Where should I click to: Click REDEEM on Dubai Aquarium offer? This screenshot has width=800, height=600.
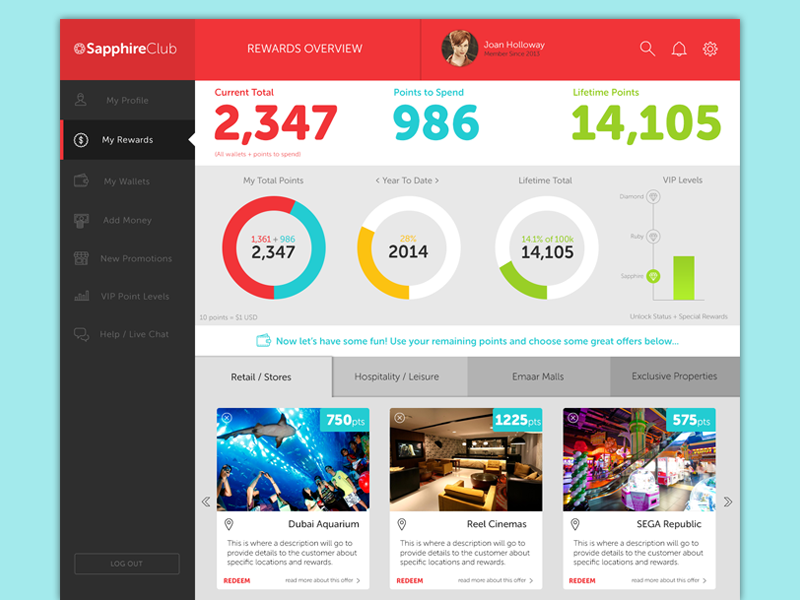pyautogui.click(x=237, y=580)
